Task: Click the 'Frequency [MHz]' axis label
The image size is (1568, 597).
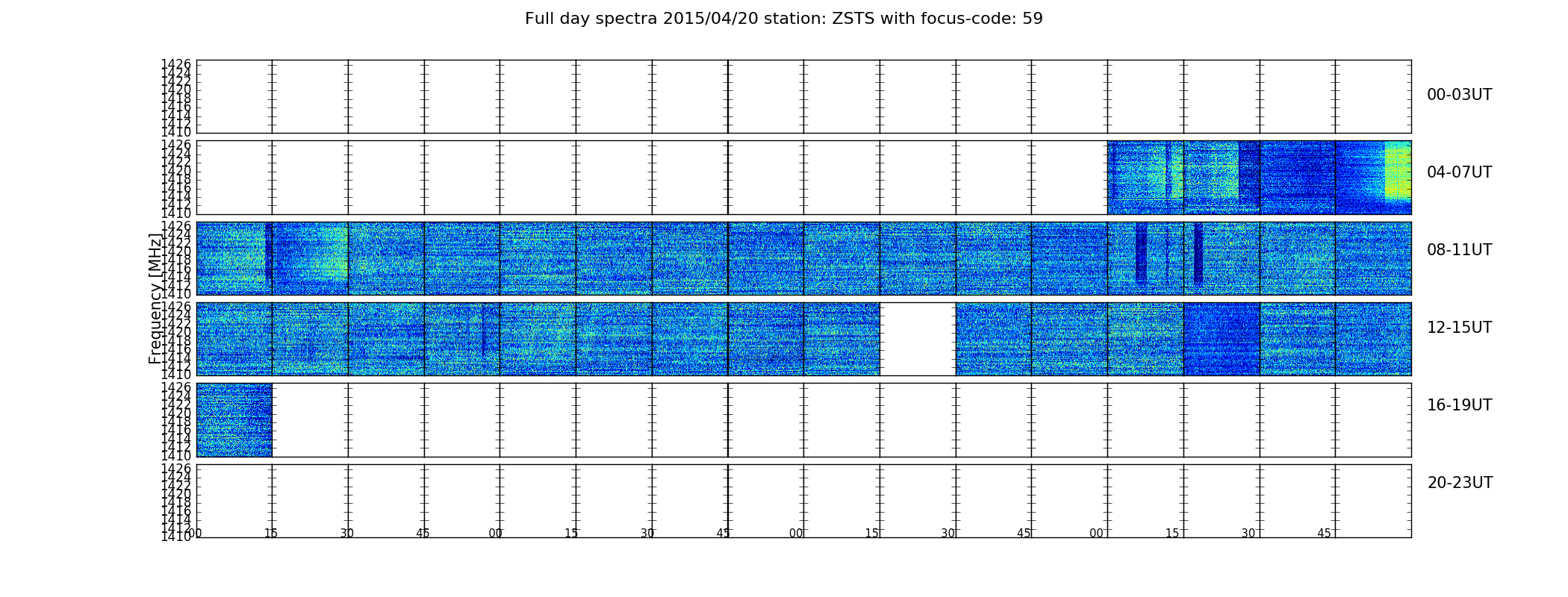Action: click(x=155, y=298)
